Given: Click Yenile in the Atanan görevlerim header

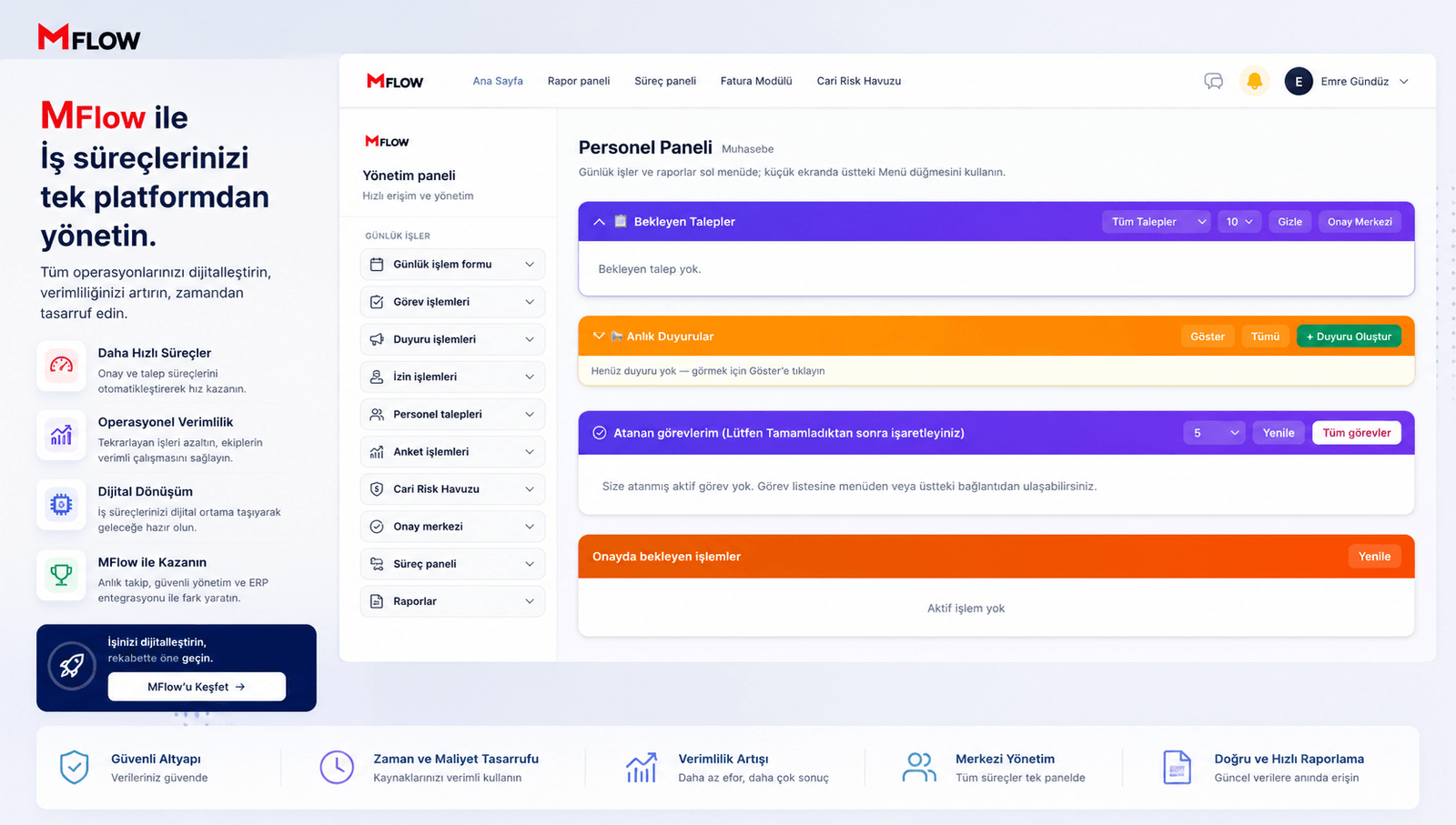Looking at the screenshot, I should [1279, 433].
